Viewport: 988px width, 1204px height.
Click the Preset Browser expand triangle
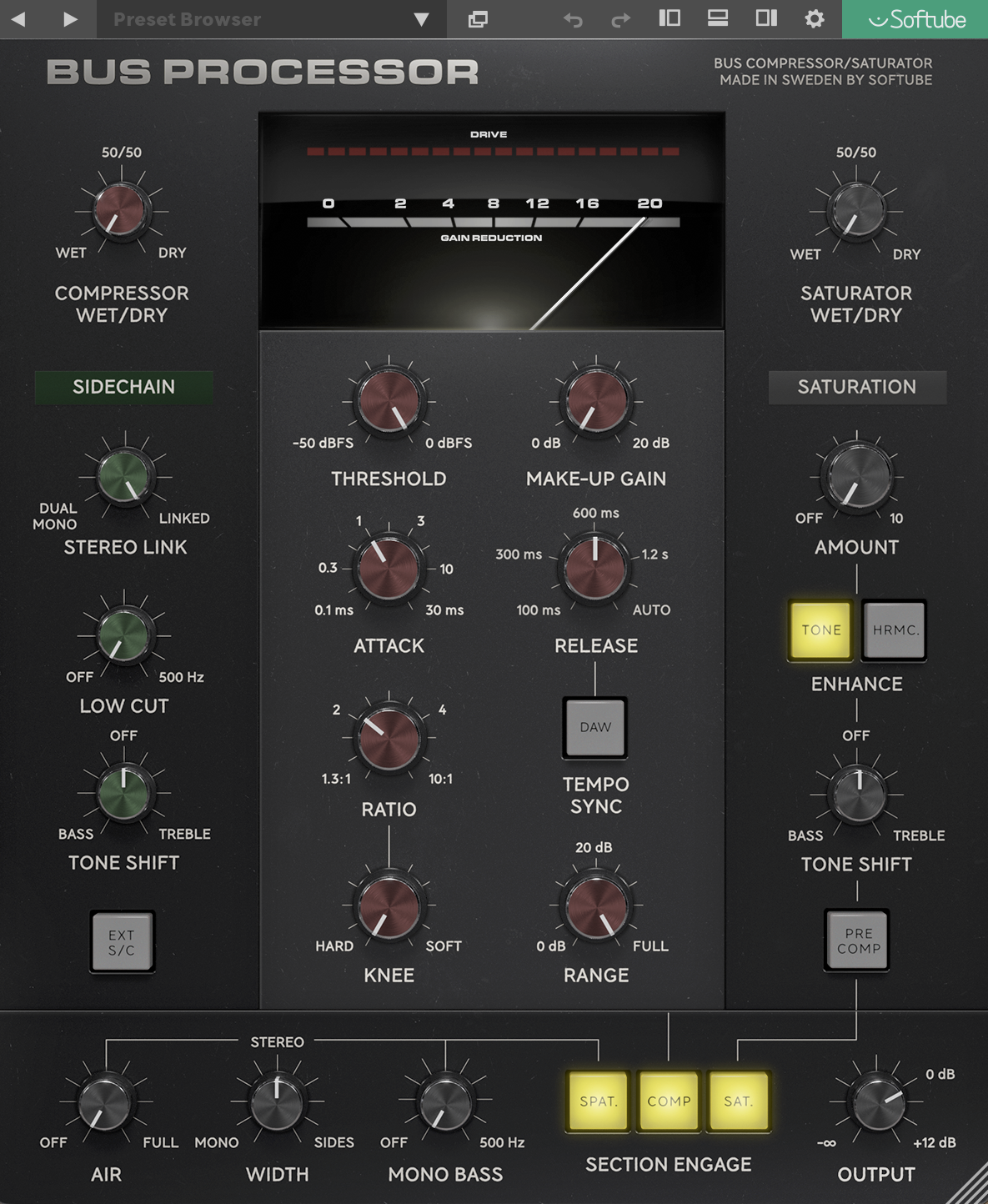422,19
